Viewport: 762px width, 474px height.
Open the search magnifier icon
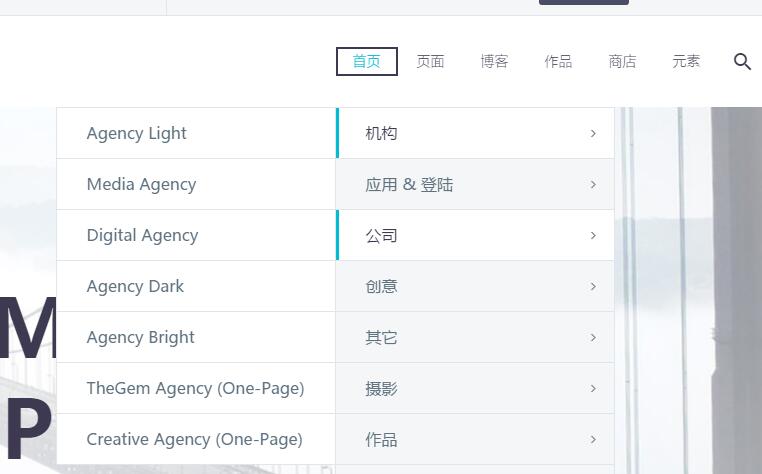click(x=742, y=62)
